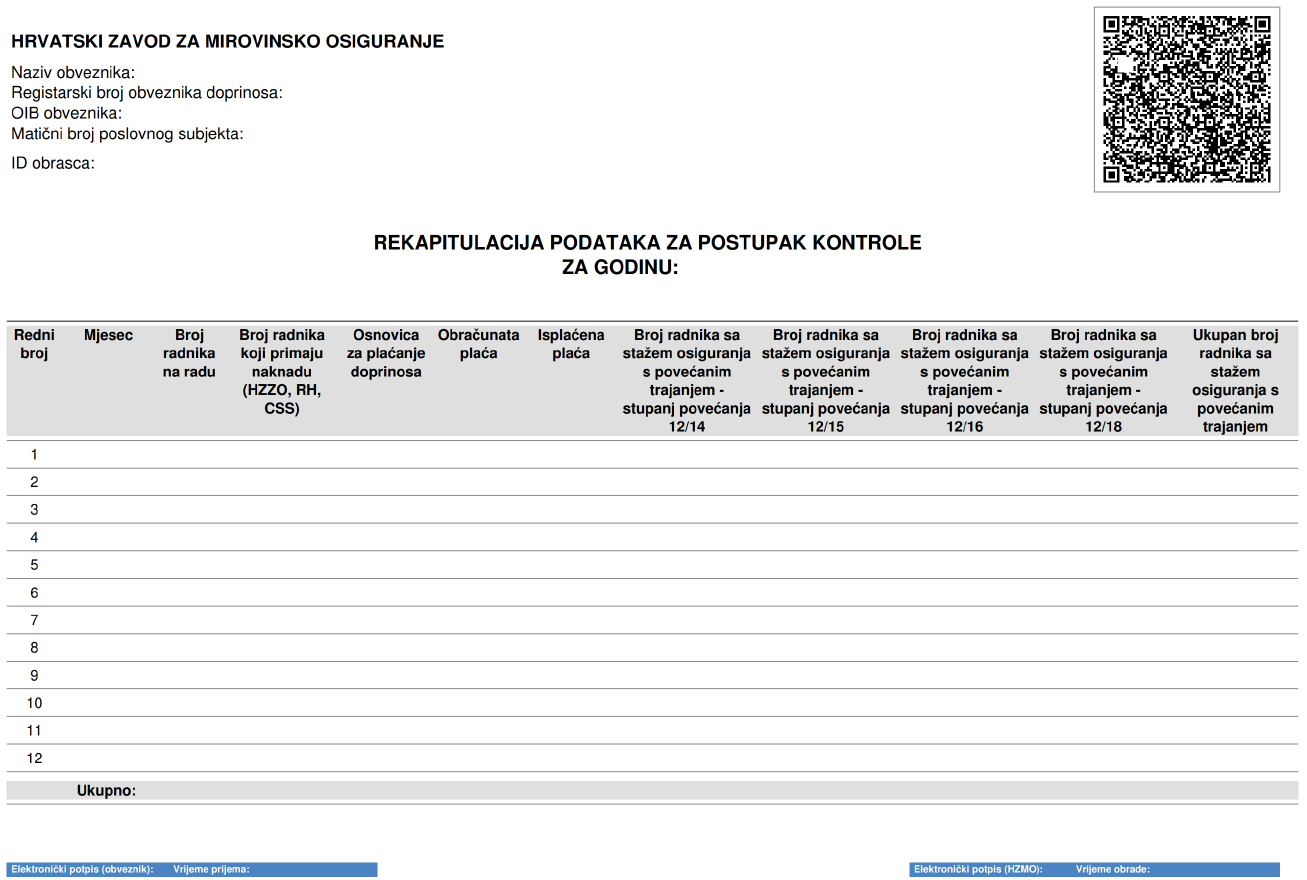Image resolution: width=1307 pixels, height=880 pixels.
Task: Click the 'Redni broj' column header
Action: coord(34,344)
